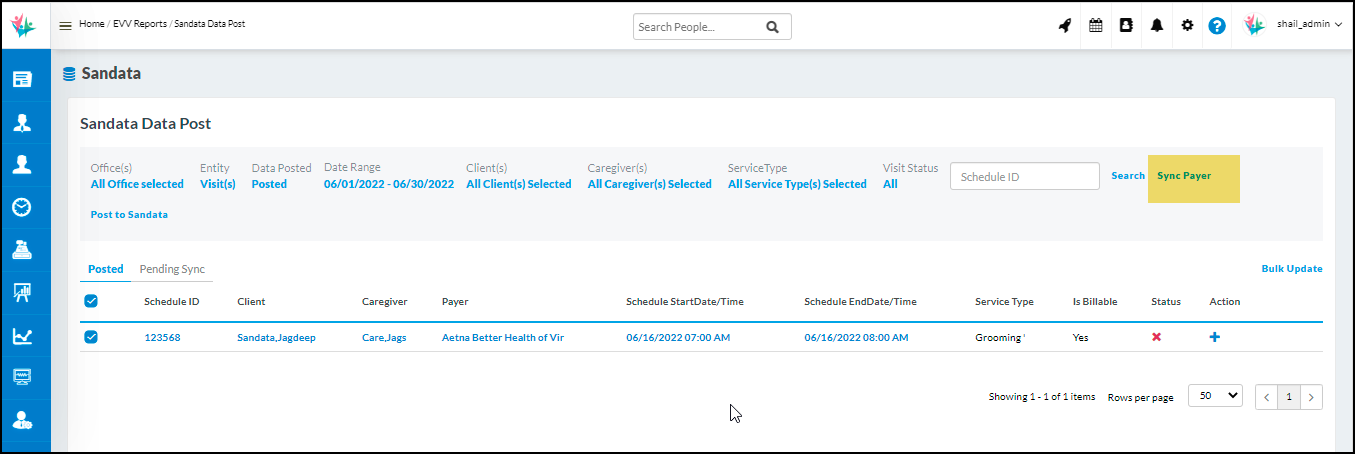Viewport: 1355px width, 454px height.
Task: Open the clock icon in sidebar
Action: click(x=21, y=207)
